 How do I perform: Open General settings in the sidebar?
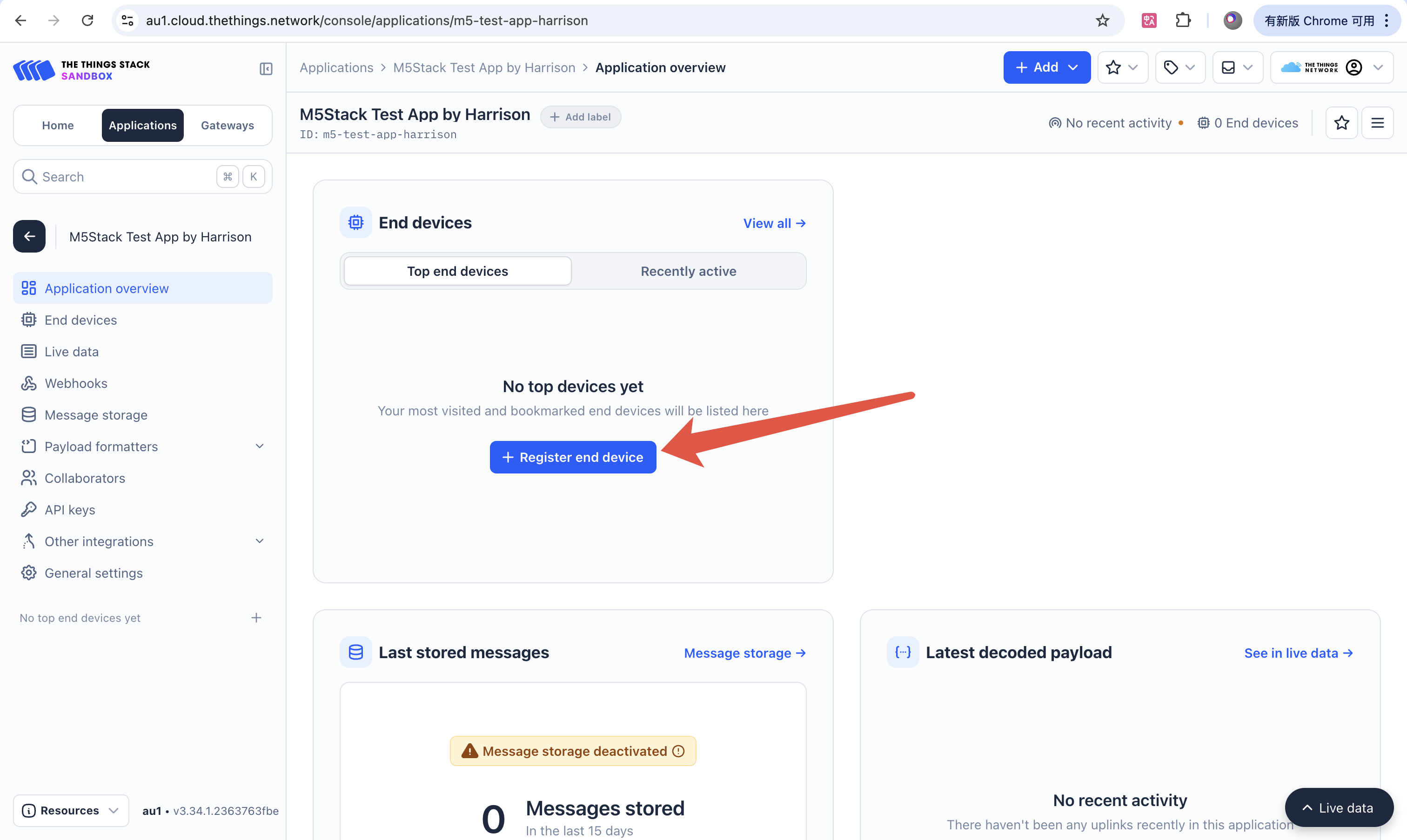click(143, 573)
